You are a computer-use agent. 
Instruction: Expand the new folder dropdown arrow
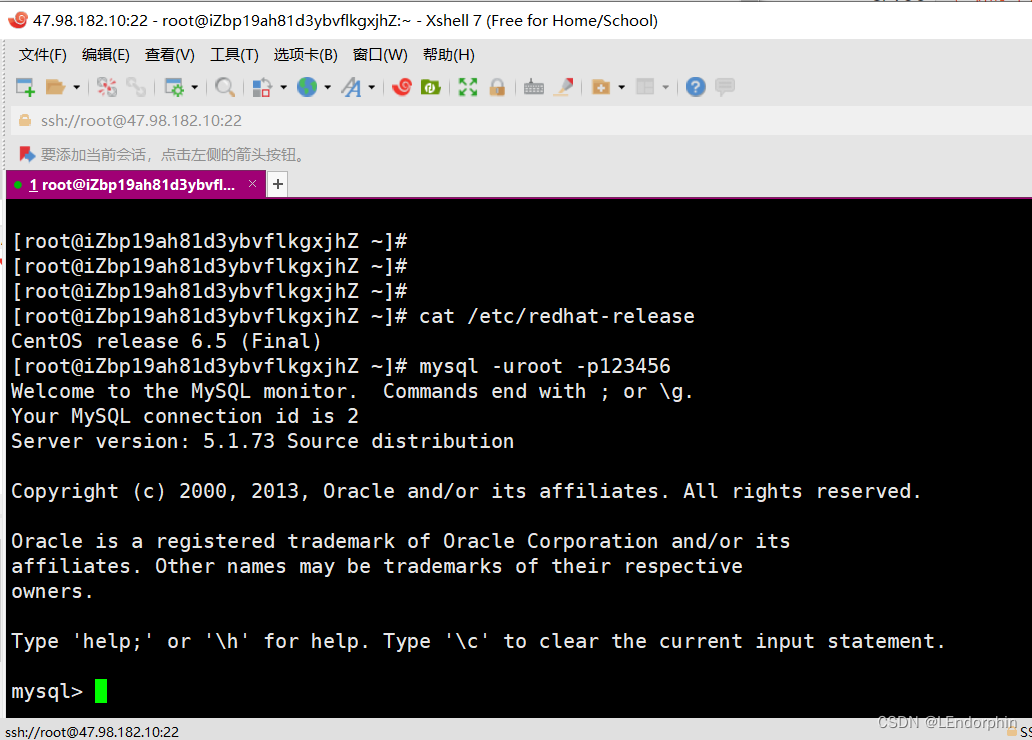[x=621, y=87]
